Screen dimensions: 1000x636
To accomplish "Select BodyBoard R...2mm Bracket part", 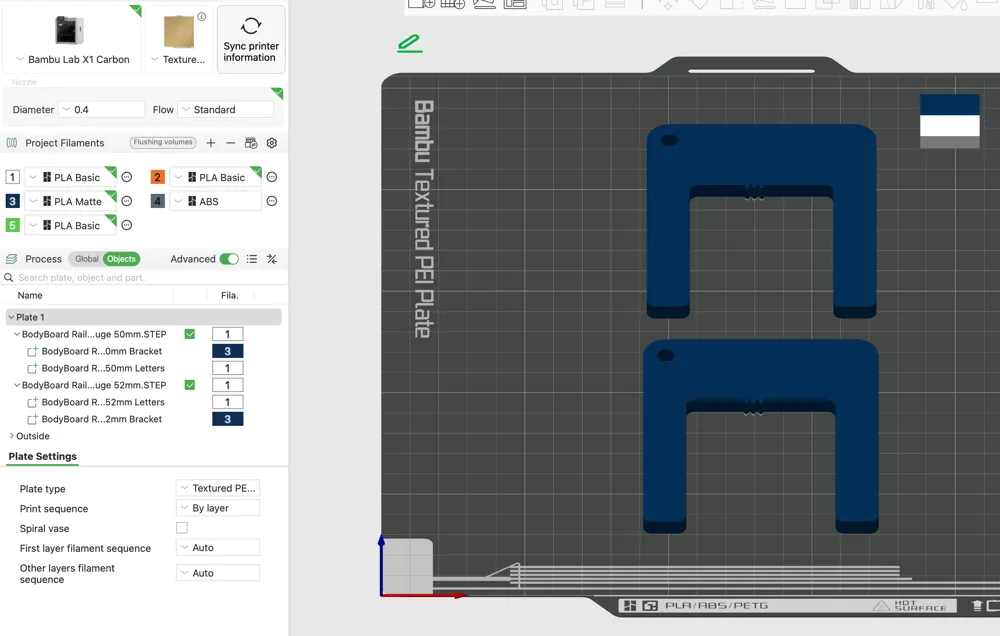I will 101,420.
